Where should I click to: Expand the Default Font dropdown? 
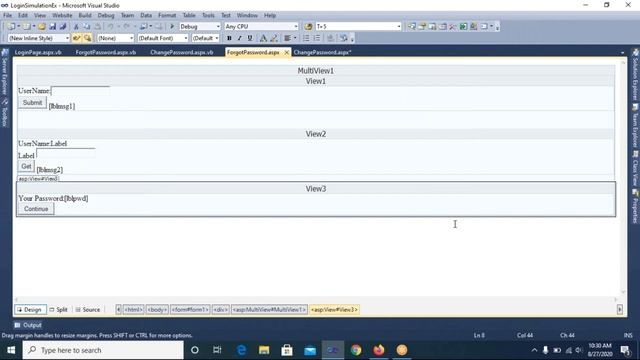(186, 38)
